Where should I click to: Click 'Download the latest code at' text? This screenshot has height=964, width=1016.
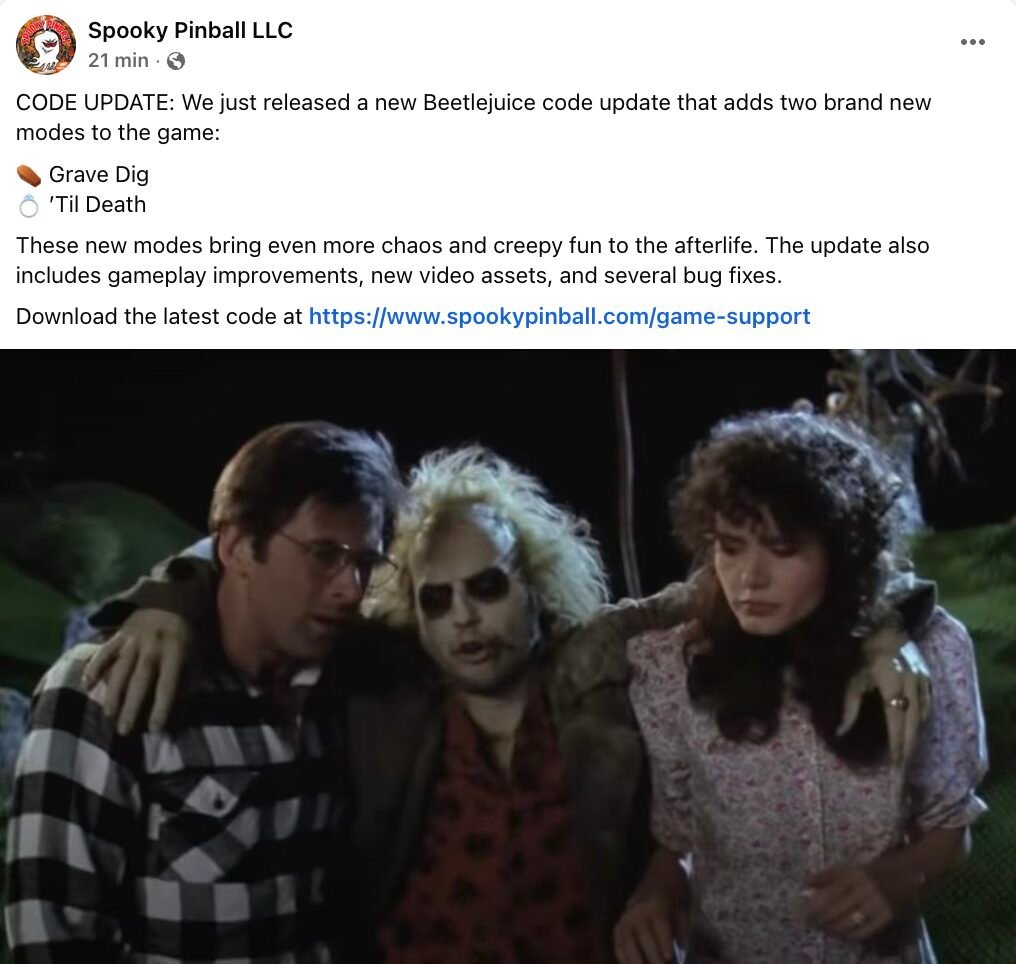click(x=159, y=316)
